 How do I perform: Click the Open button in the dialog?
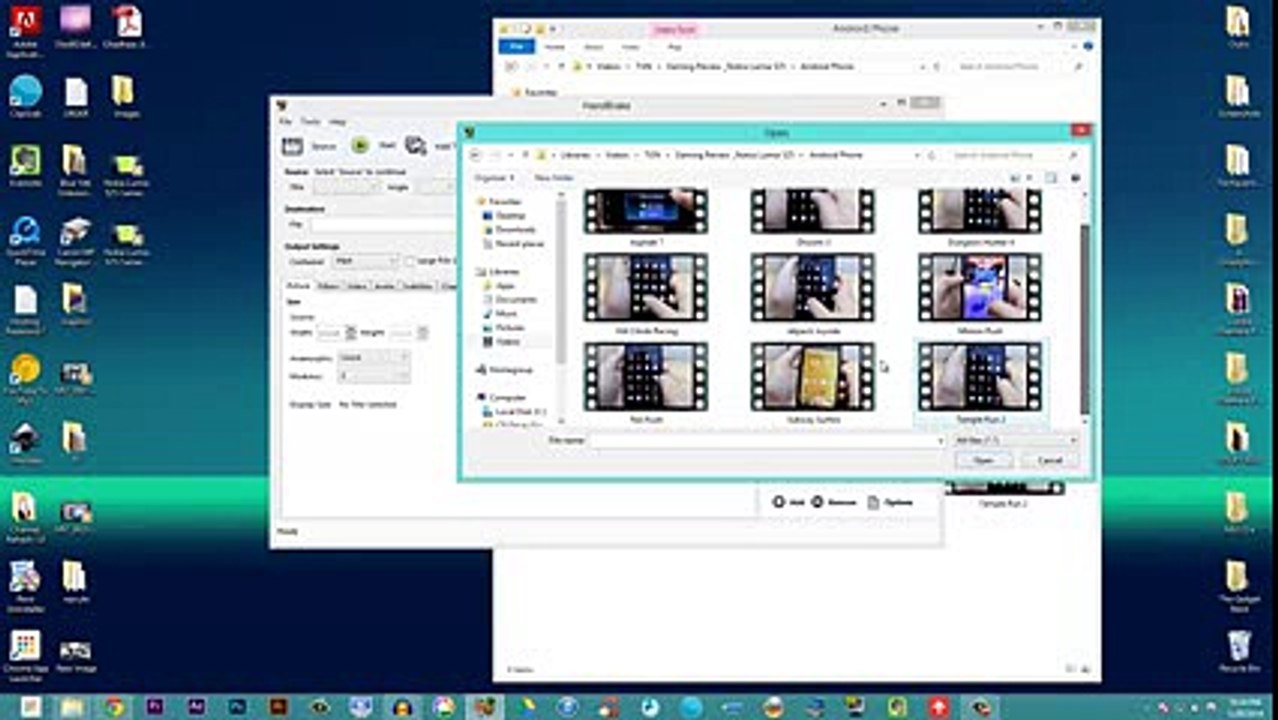[984, 460]
